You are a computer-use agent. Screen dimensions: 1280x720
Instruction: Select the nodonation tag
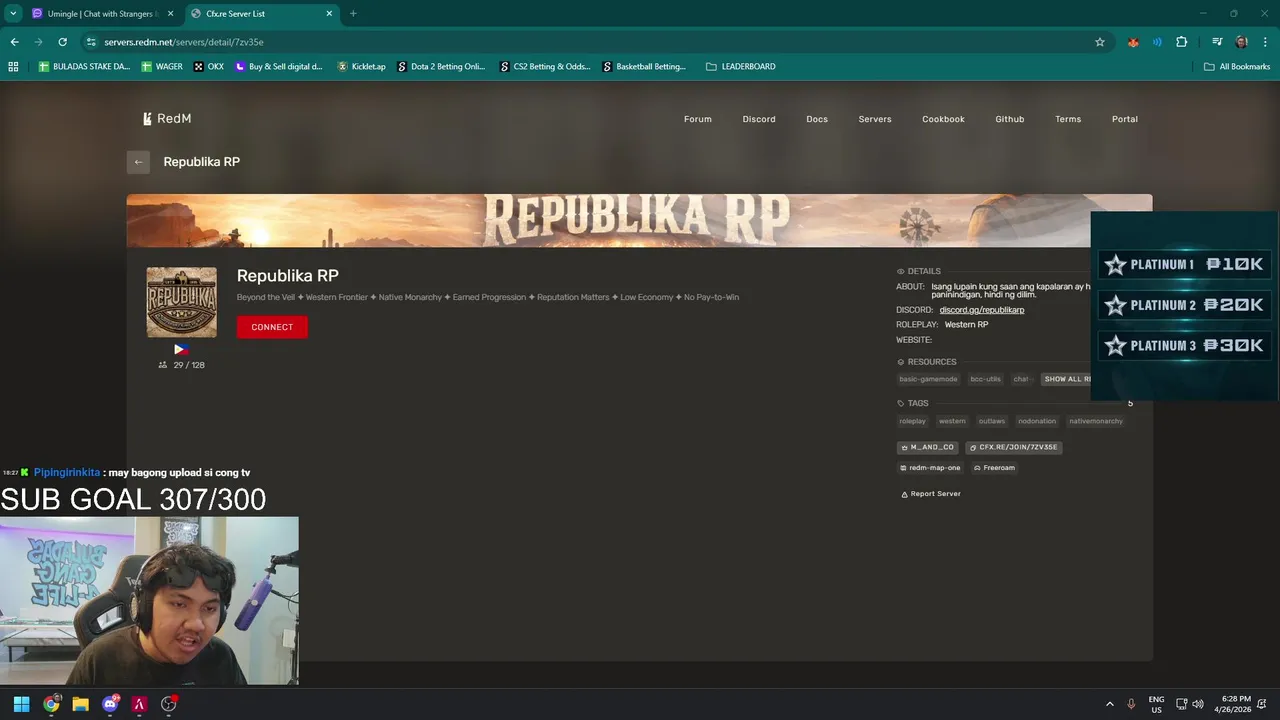(1037, 421)
